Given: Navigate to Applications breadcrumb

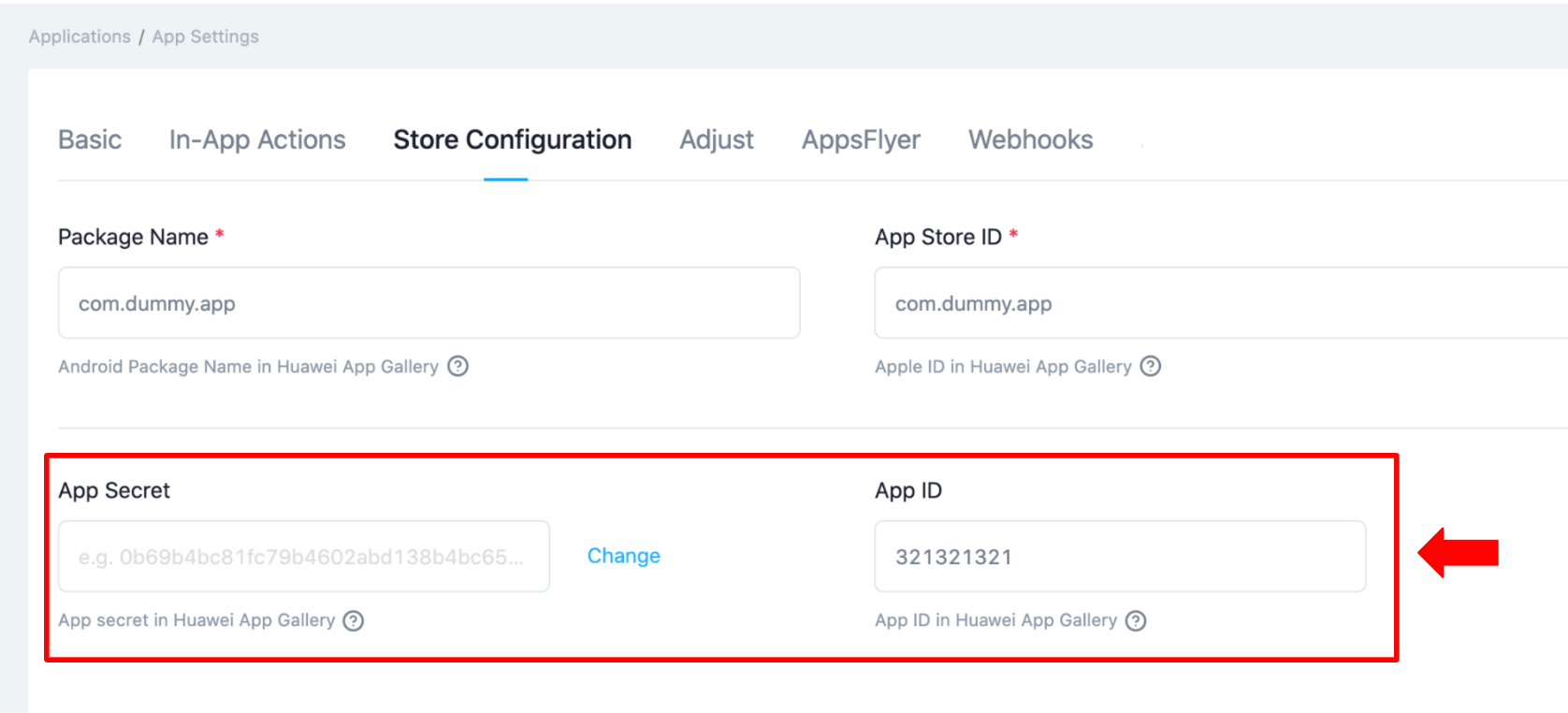Looking at the screenshot, I should click(x=80, y=36).
